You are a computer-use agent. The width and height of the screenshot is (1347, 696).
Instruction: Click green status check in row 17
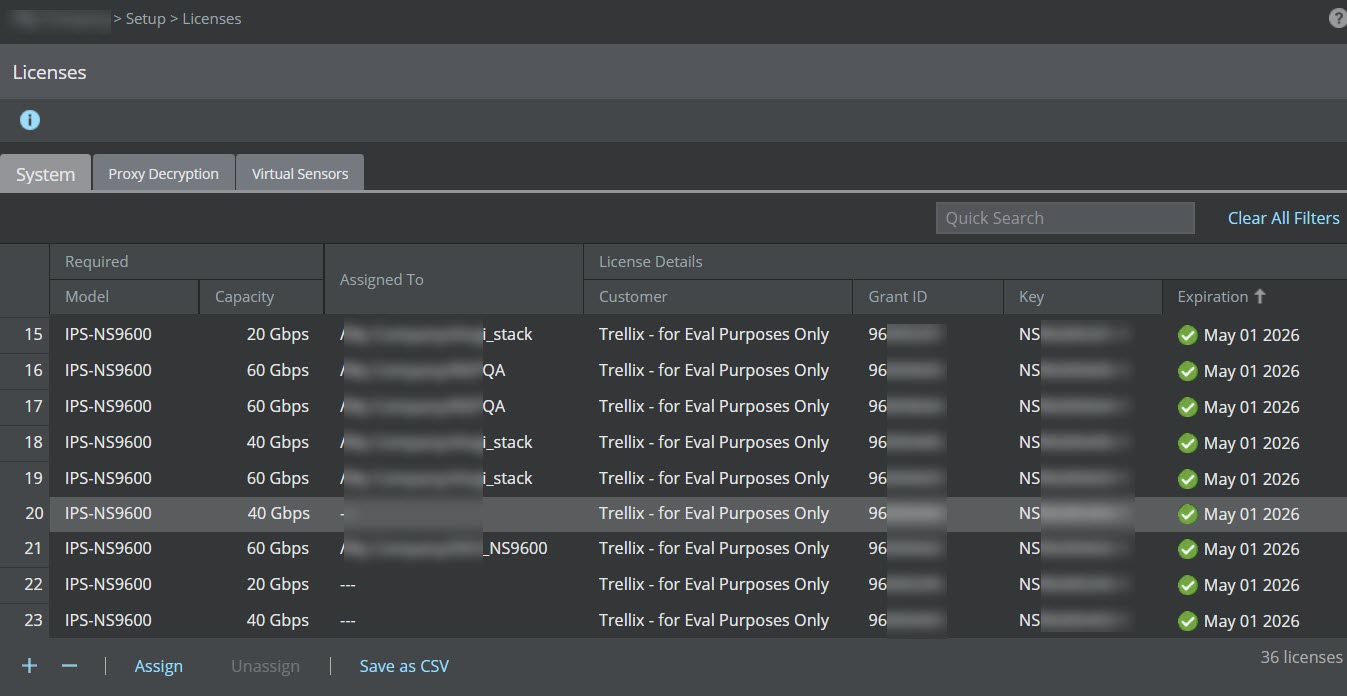(1188, 407)
